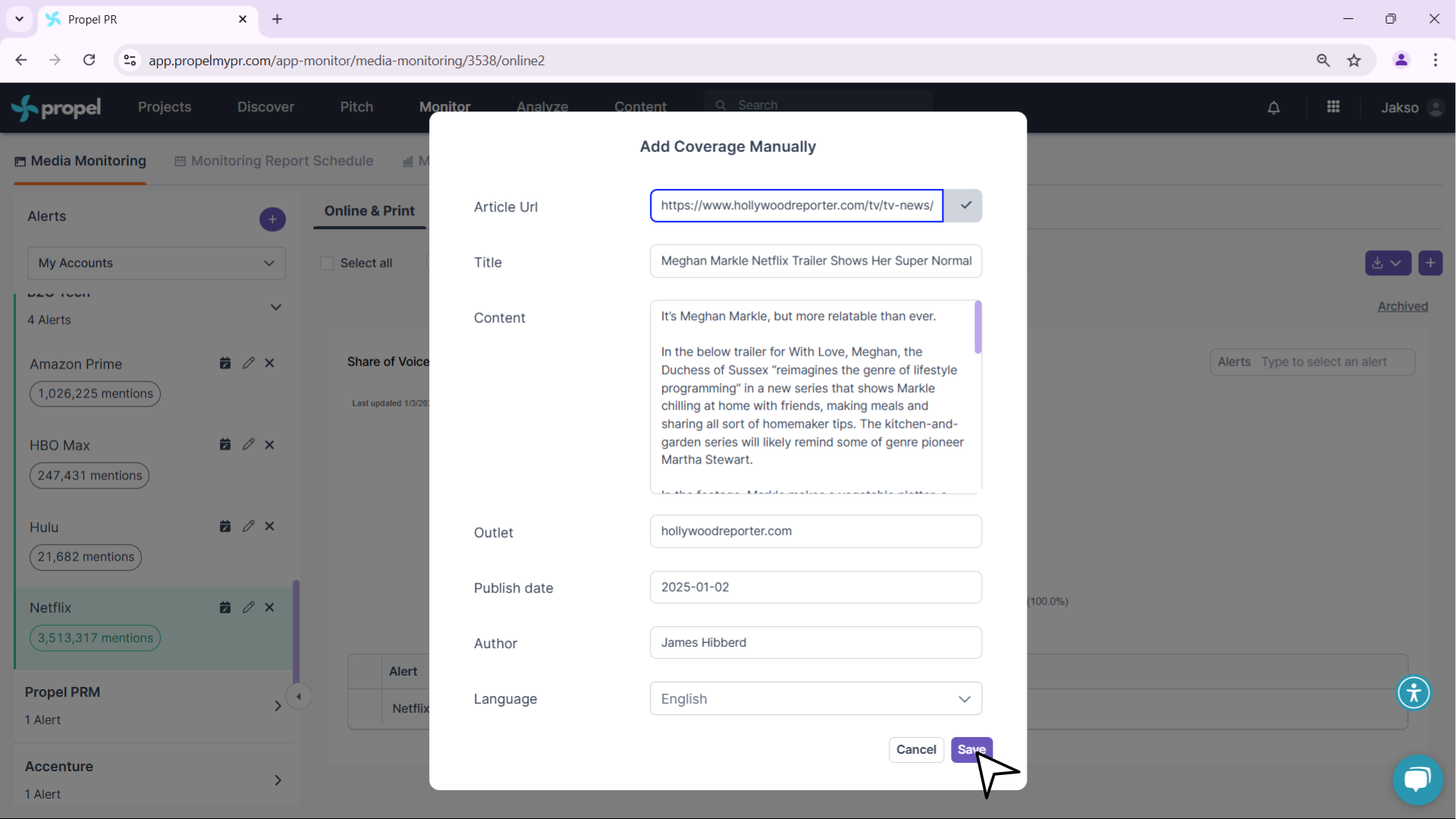Screen dimensions: 1456x819
Task: Open the site information icon in address bar
Action: click(130, 61)
